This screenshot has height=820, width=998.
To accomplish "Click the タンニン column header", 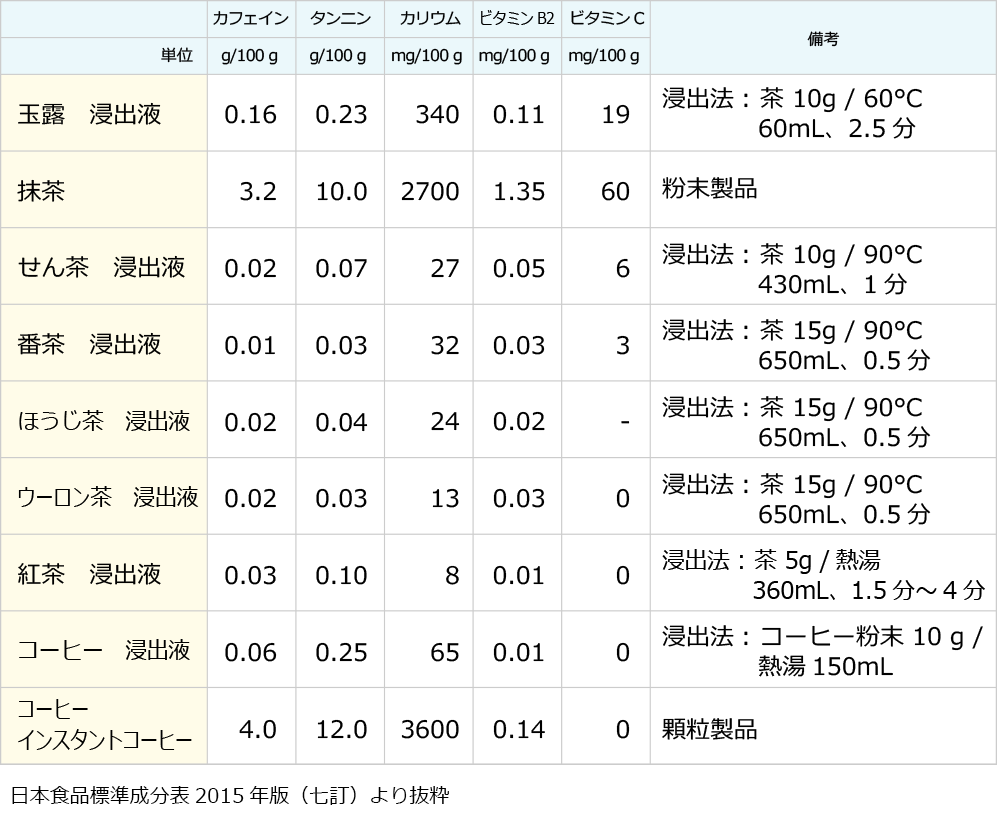I will click(340, 19).
